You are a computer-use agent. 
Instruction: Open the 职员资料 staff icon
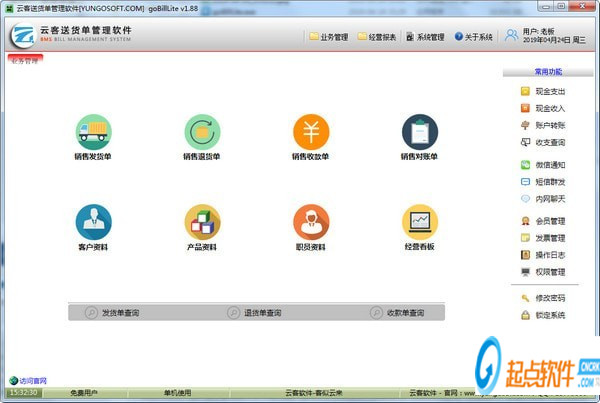[x=311, y=222]
